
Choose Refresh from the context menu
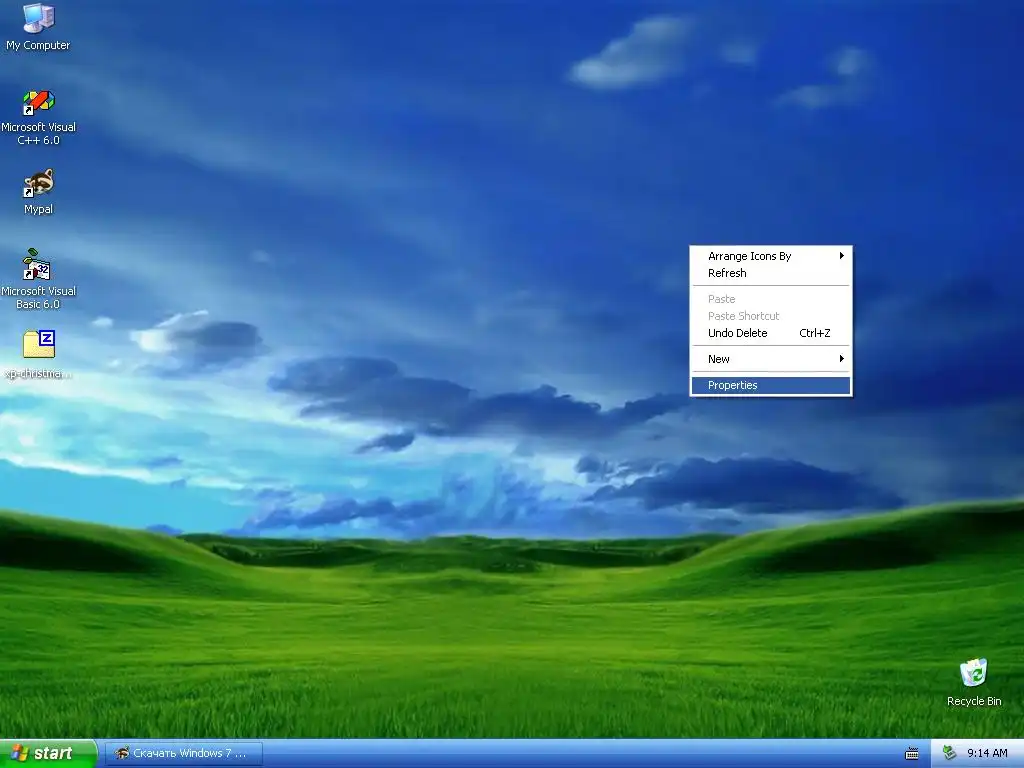771,273
